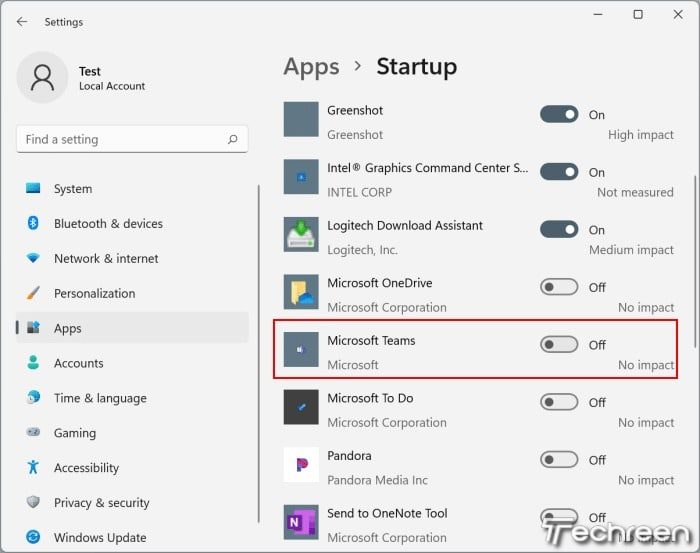Click the Microsoft OneDrive app name
The image size is (700, 553).
[379, 283]
